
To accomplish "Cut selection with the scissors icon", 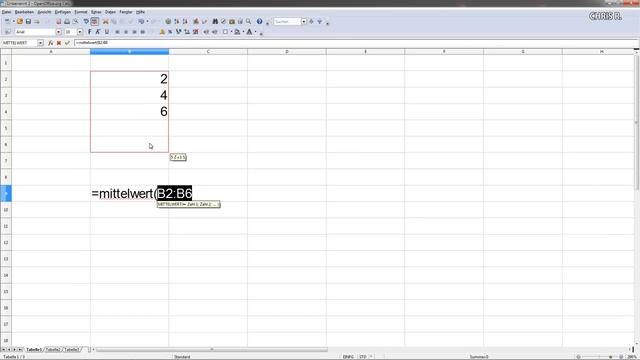I will click(105, 21).
